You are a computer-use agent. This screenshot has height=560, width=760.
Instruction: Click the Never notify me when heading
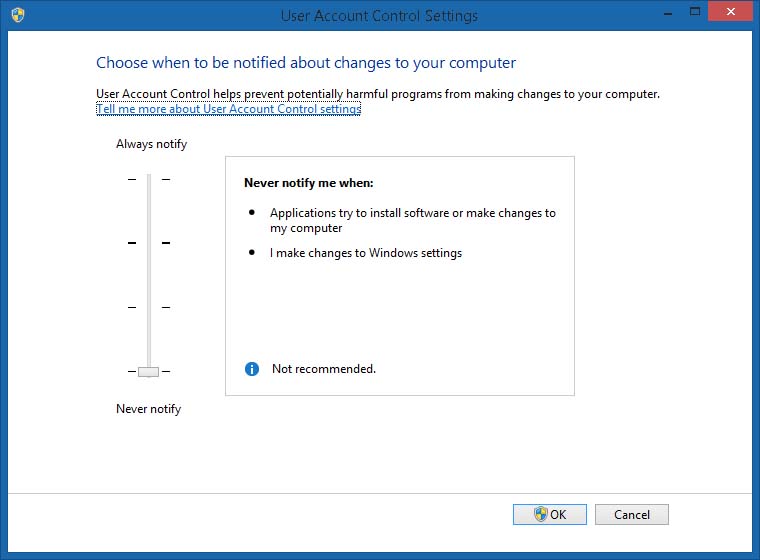(308, 183)
